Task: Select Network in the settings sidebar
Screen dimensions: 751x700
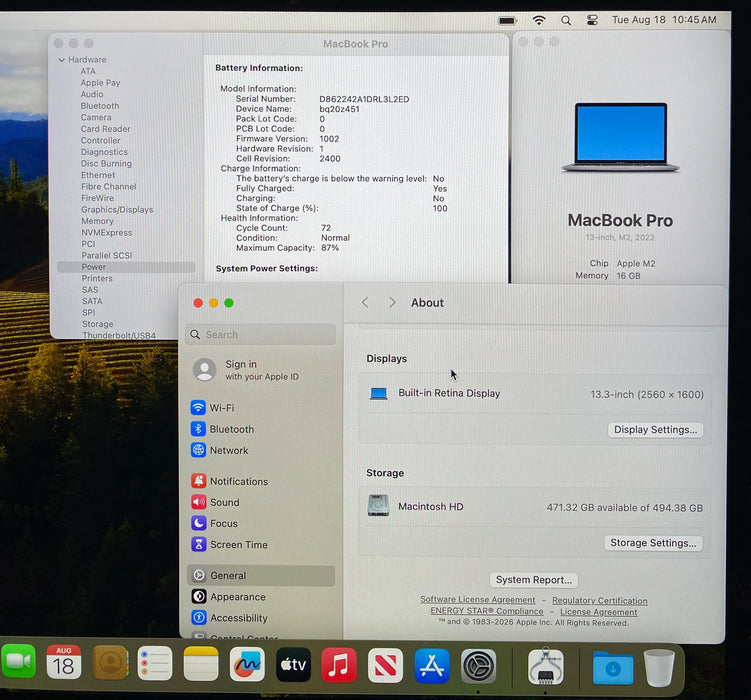Action: (x=219, y=450)
